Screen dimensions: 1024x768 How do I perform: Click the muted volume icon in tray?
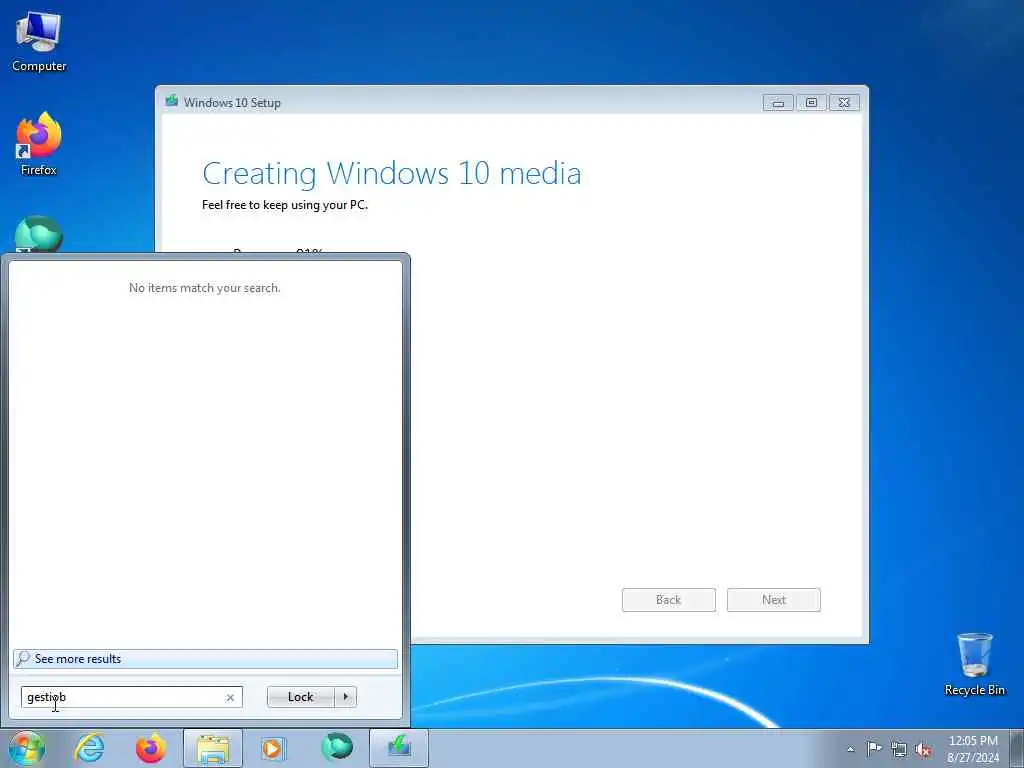[x=923, y=750]
